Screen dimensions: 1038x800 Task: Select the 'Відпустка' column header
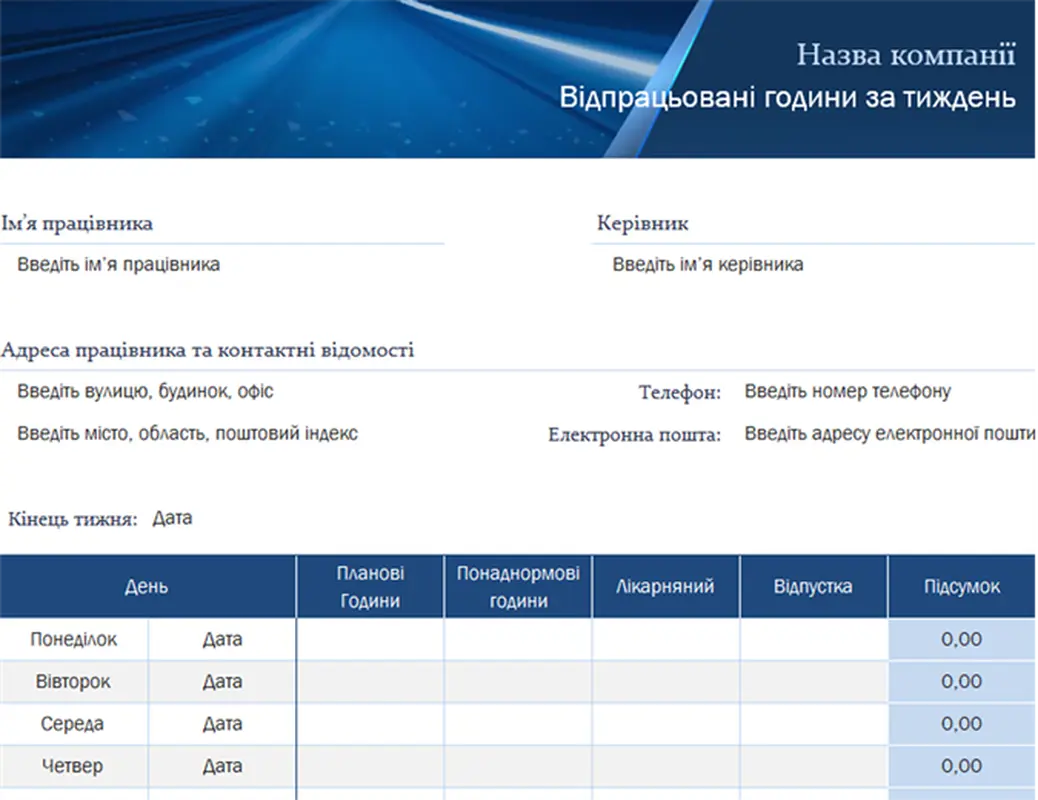click(813, 587)
